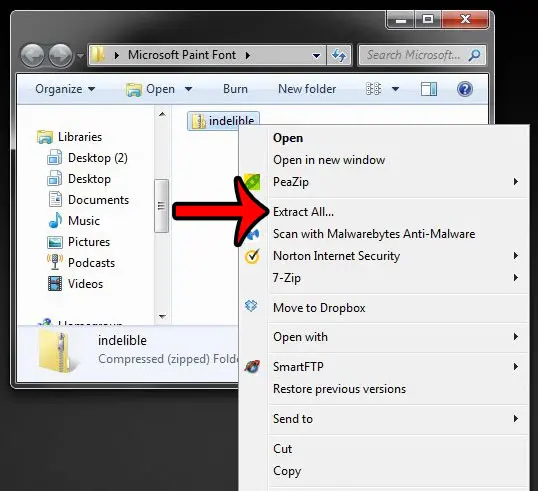Viewport: 538px width, 491px height.
Task: Select Libraries in navigation pane
Action: [x=70, y=137]
